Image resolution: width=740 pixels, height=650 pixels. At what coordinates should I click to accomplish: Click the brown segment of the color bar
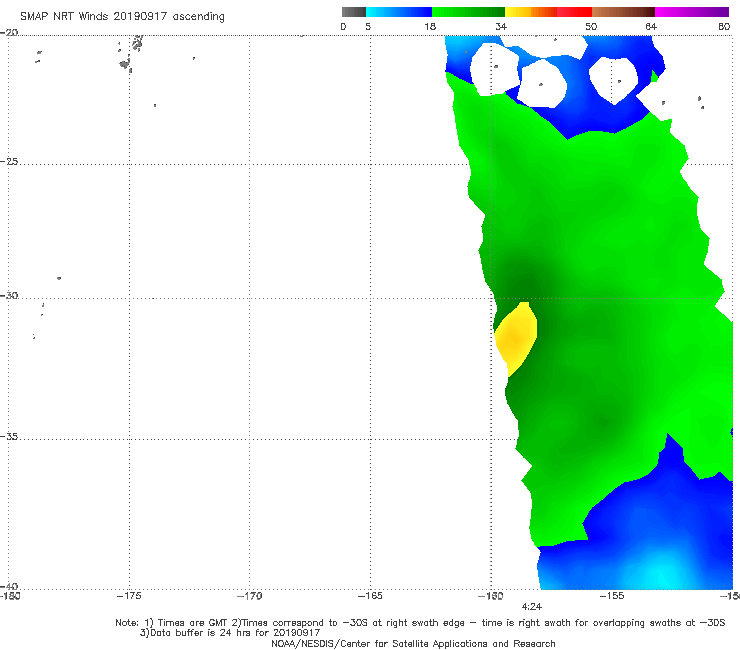(x=623, y=12)
